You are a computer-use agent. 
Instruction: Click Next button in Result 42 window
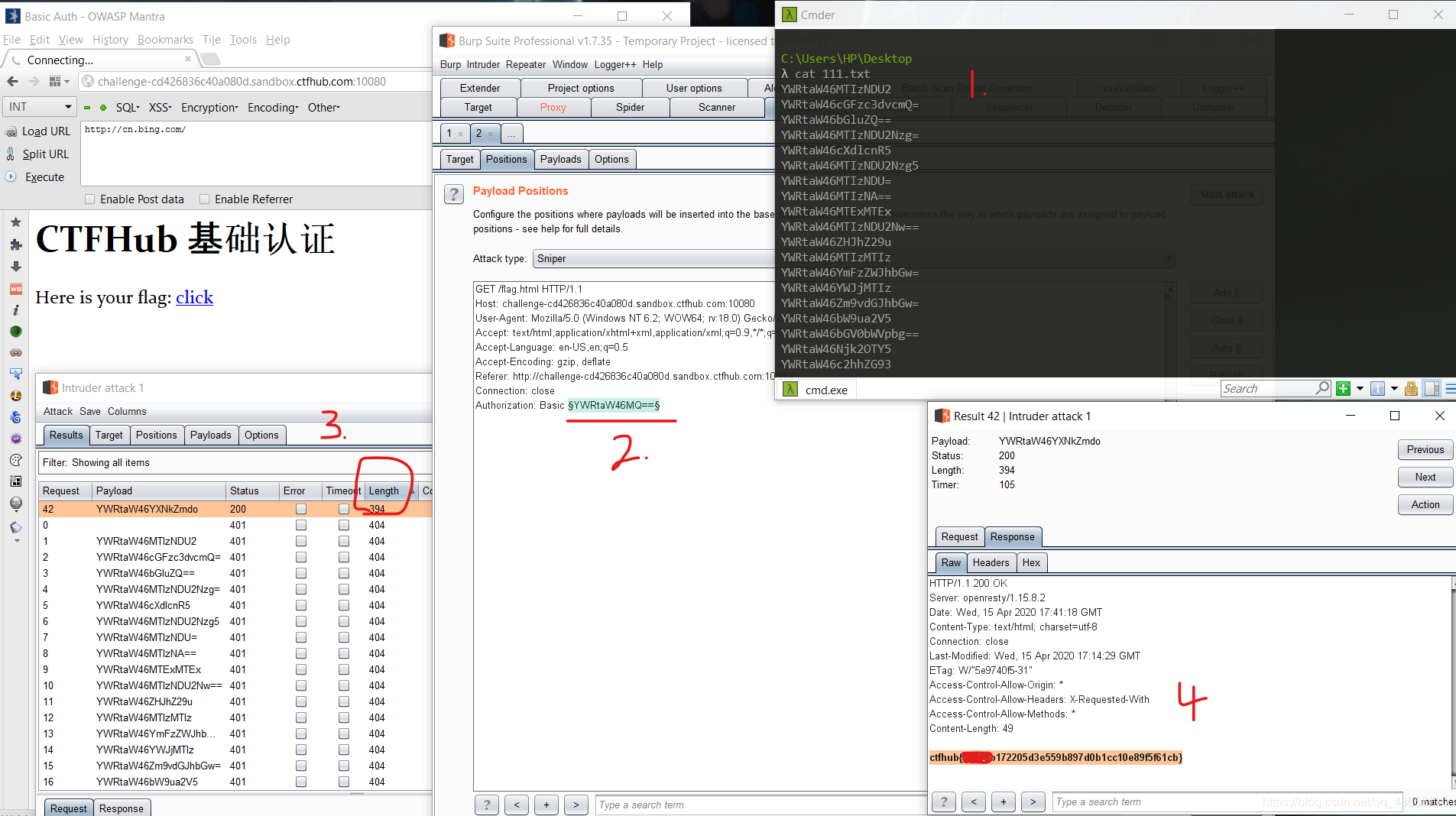1425,477
